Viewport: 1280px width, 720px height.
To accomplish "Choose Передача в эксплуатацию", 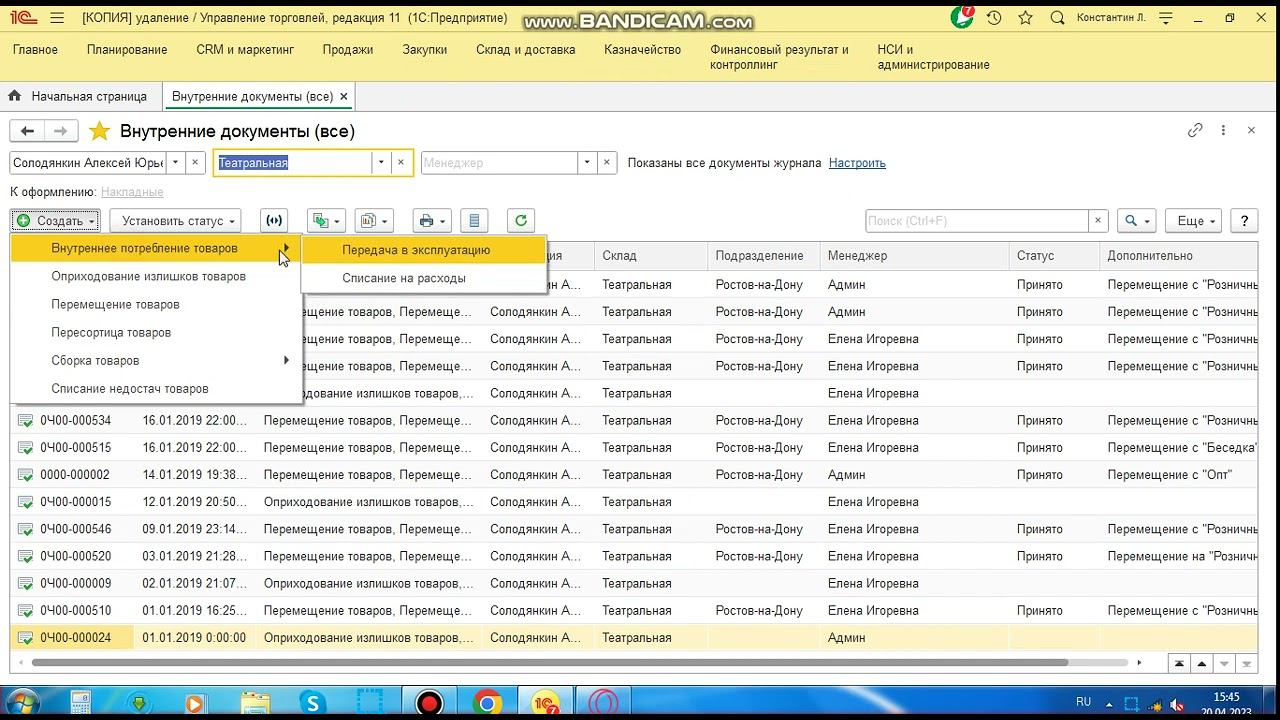I will point(424,250).
